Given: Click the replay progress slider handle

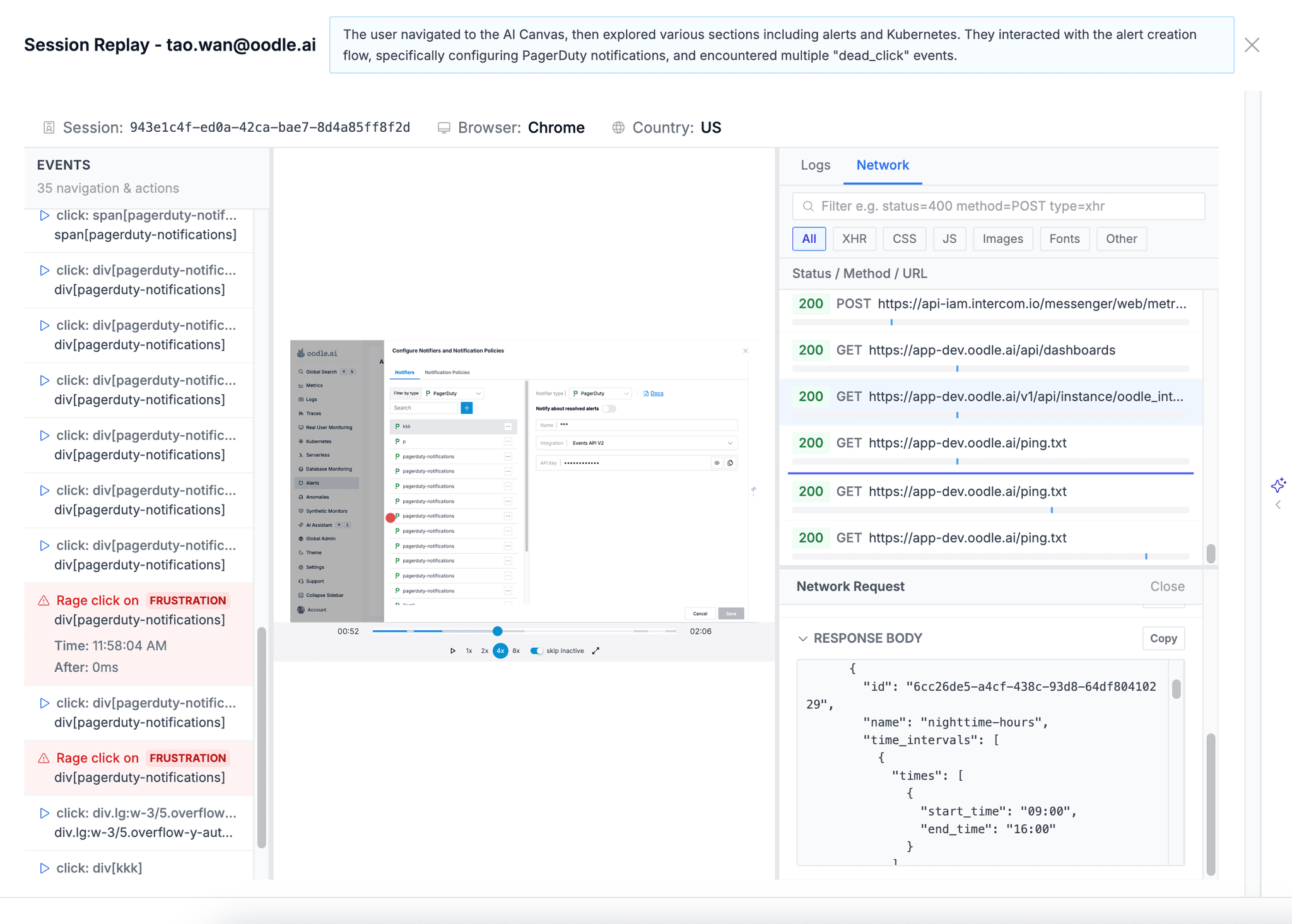Looking at the screenshot, I should point(498,631).
